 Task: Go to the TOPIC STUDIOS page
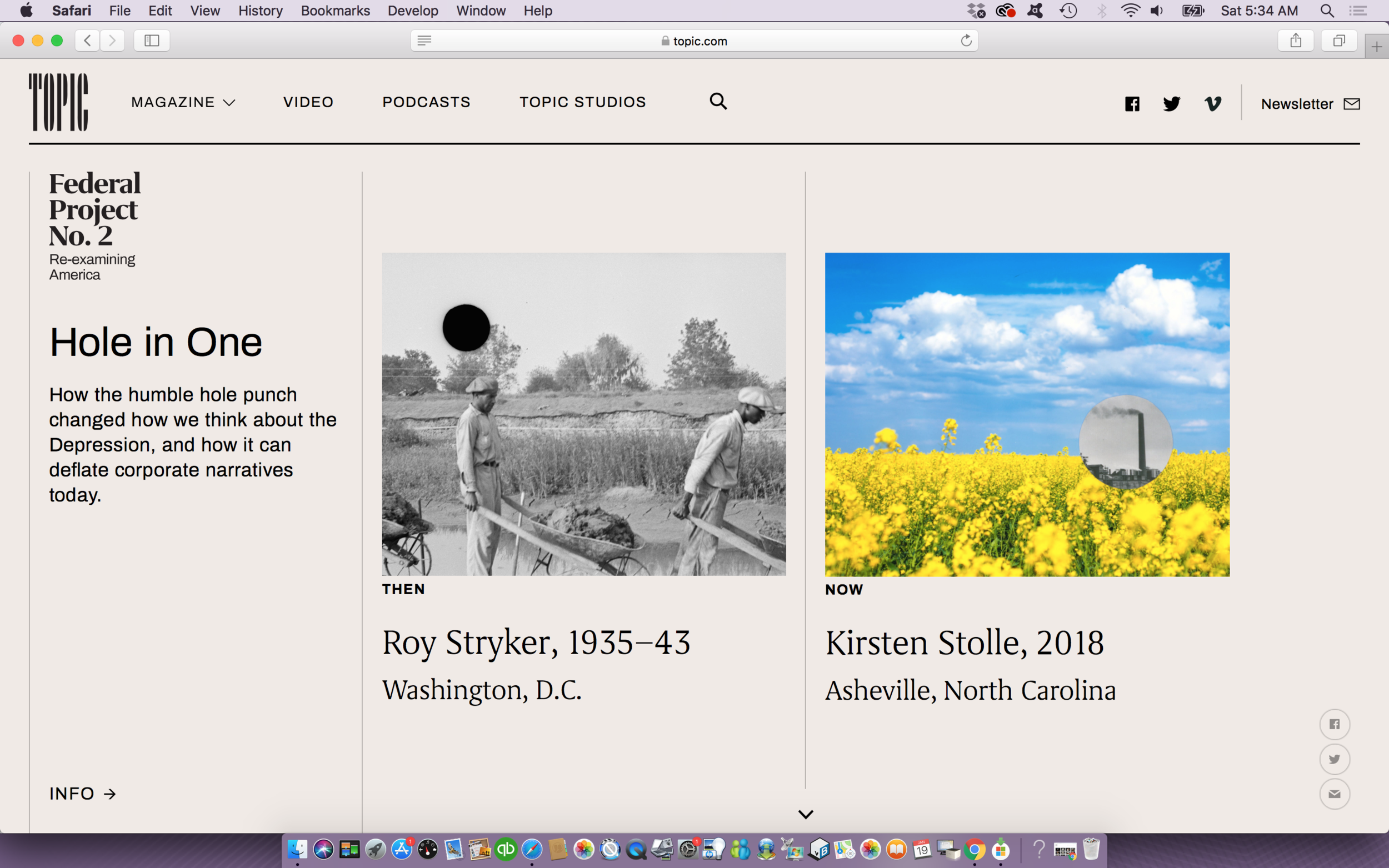[x=582, y=102]
